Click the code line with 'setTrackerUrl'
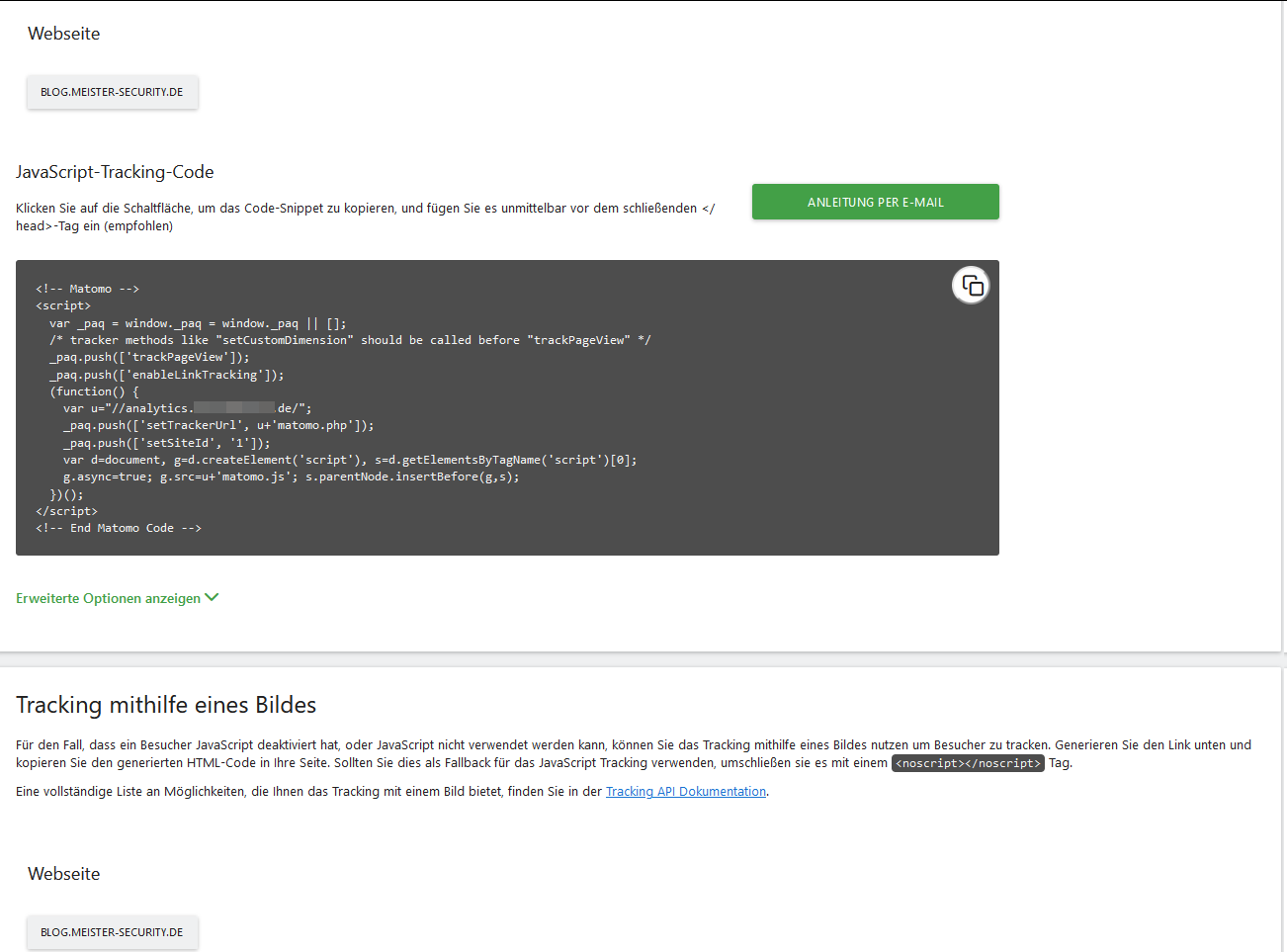 click(x=218, y=426)
